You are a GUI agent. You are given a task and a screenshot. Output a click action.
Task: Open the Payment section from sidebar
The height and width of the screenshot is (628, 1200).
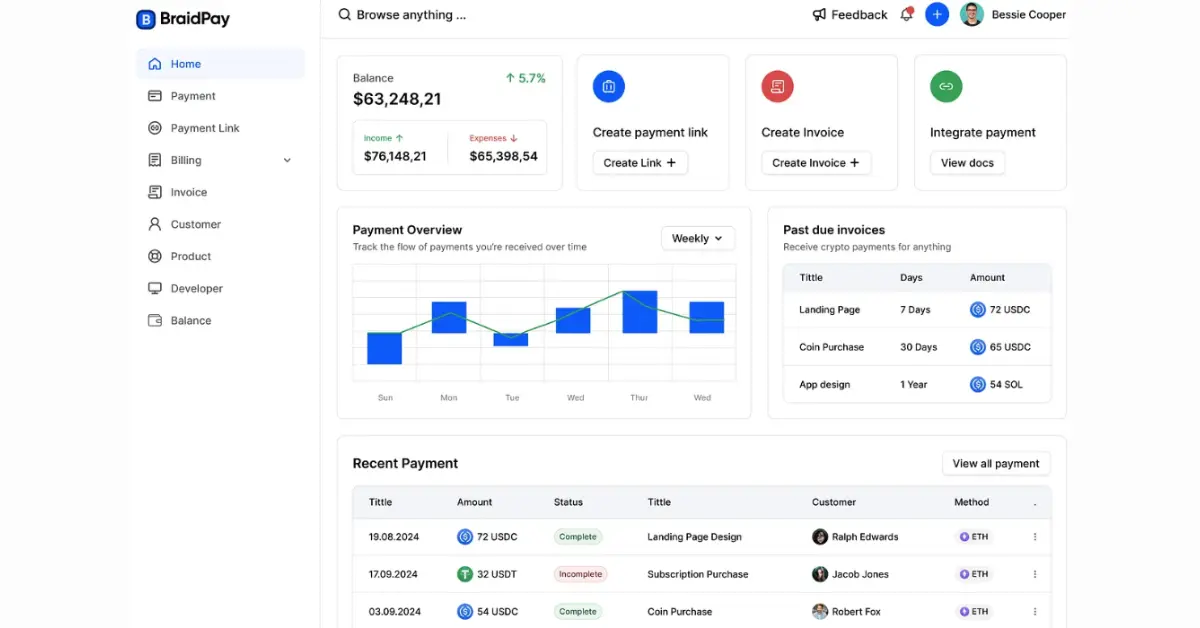(191, 95)
